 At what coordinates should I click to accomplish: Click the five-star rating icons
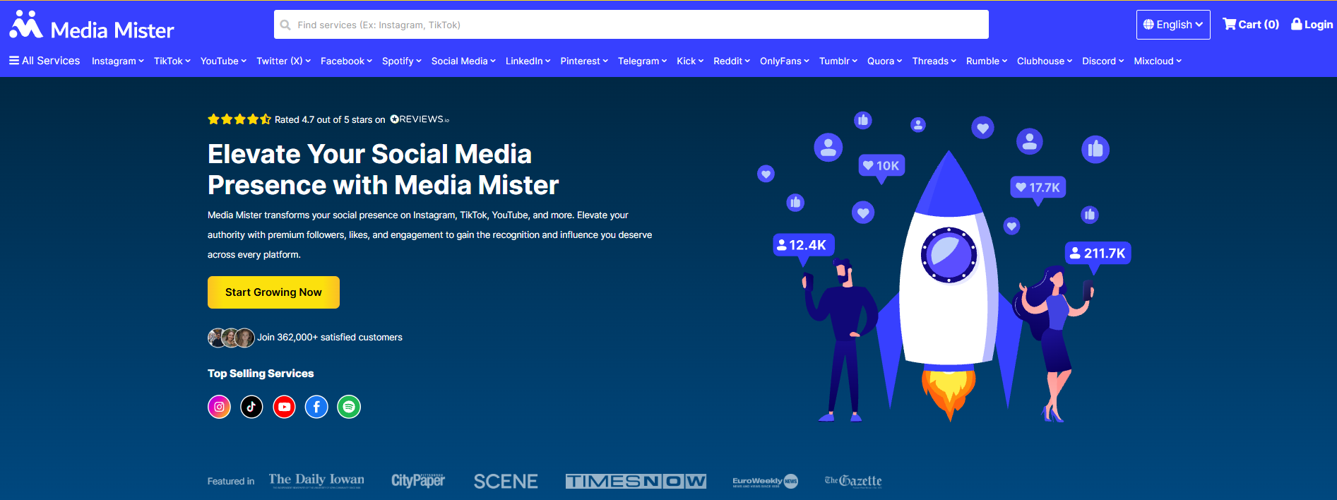(239, 119)
